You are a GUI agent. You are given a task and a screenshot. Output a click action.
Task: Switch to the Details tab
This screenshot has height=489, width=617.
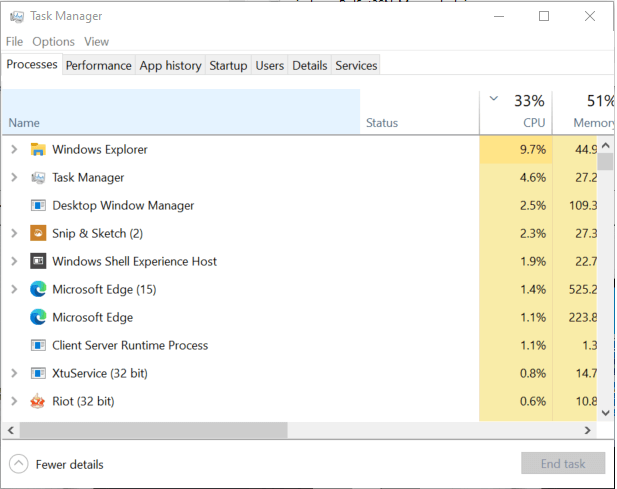pos(310,65)
